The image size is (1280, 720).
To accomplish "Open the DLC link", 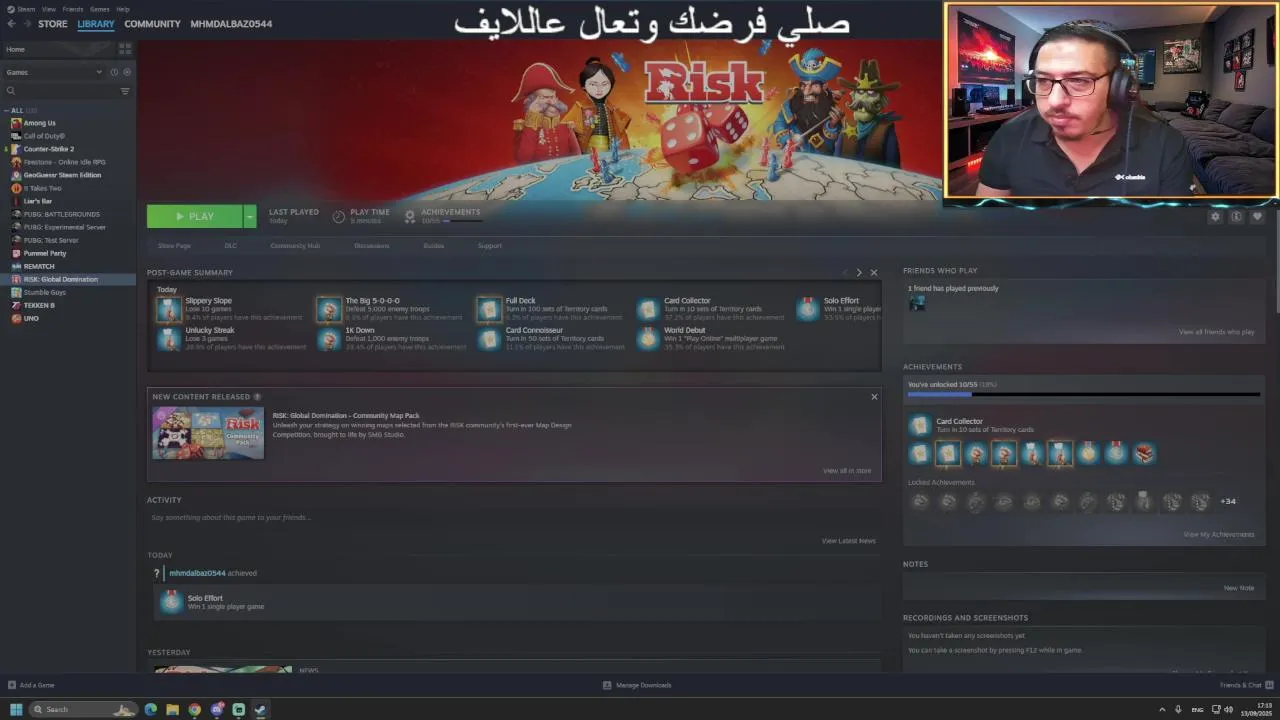I will (231, 246).
